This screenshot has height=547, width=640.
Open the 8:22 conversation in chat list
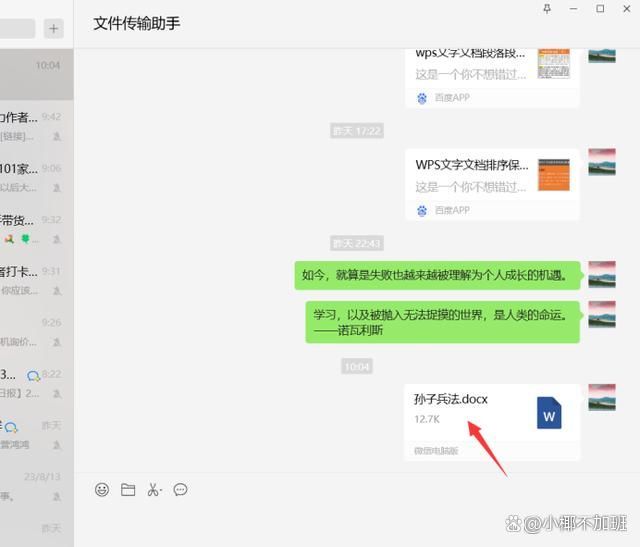37,383
